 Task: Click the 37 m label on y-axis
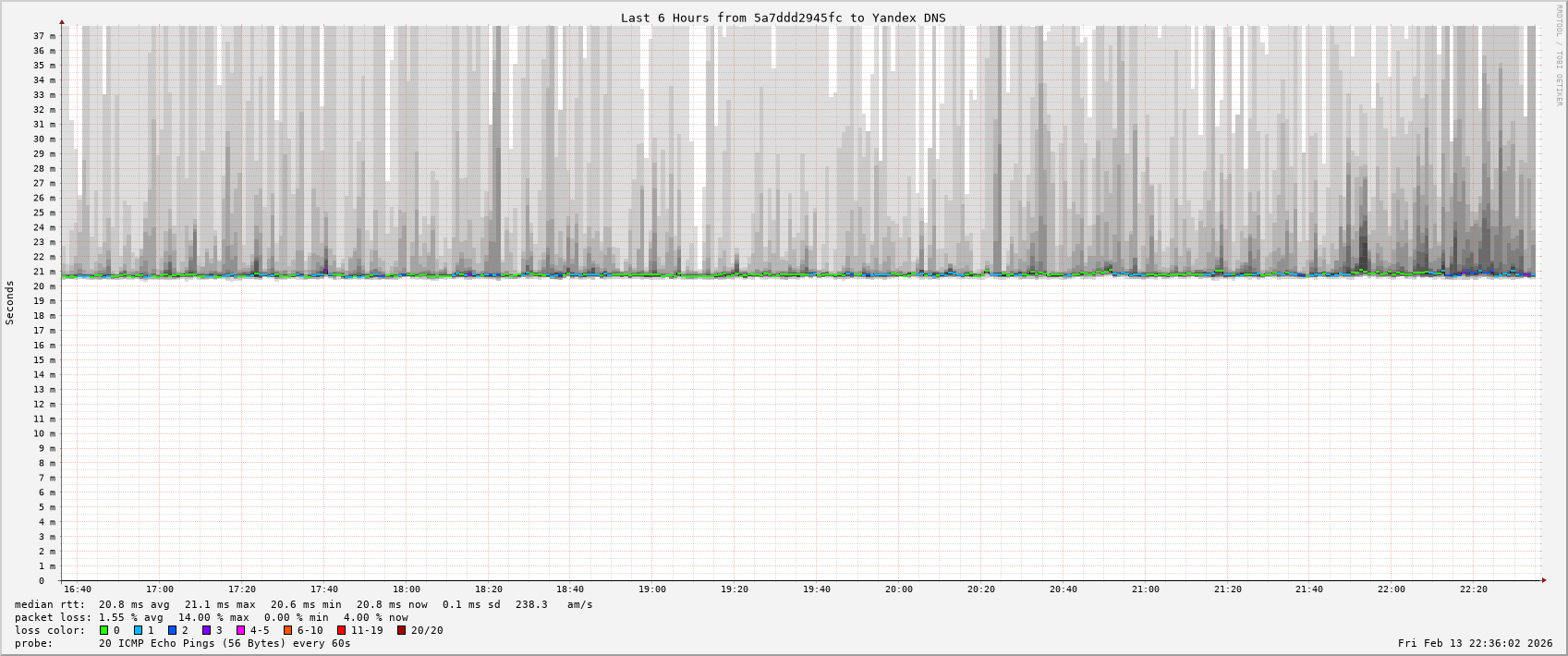point(44,36)
